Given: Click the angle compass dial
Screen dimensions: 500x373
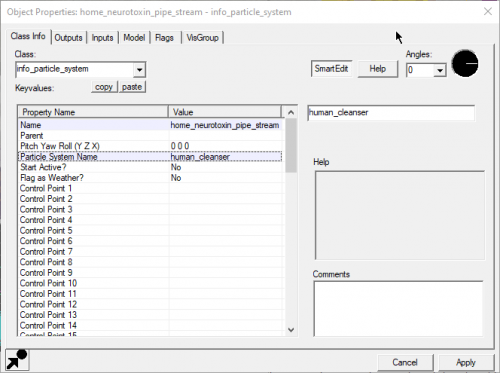Looking at the screenshot, I should pyautogui.click(x=465, y=63).
